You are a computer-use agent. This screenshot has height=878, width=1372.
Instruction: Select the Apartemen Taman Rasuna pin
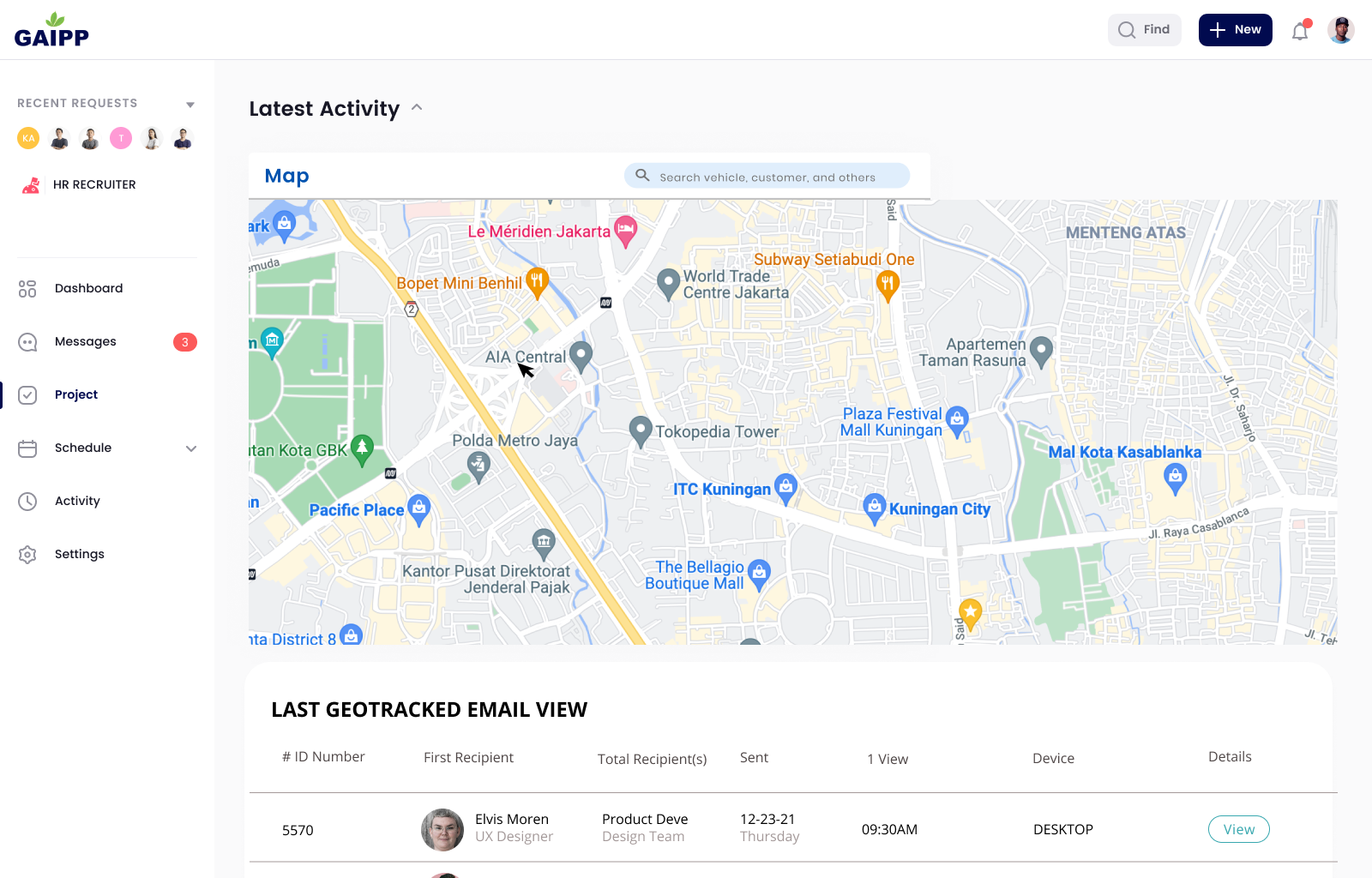tap(1041, 352)
